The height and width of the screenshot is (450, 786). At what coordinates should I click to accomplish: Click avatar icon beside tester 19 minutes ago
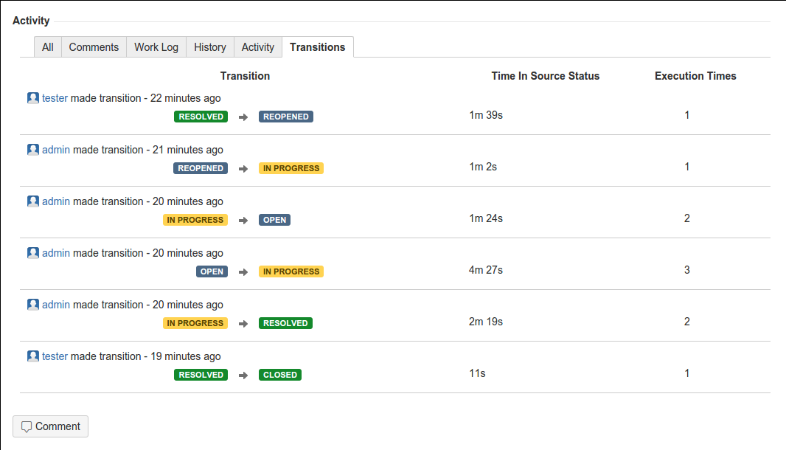33,356
